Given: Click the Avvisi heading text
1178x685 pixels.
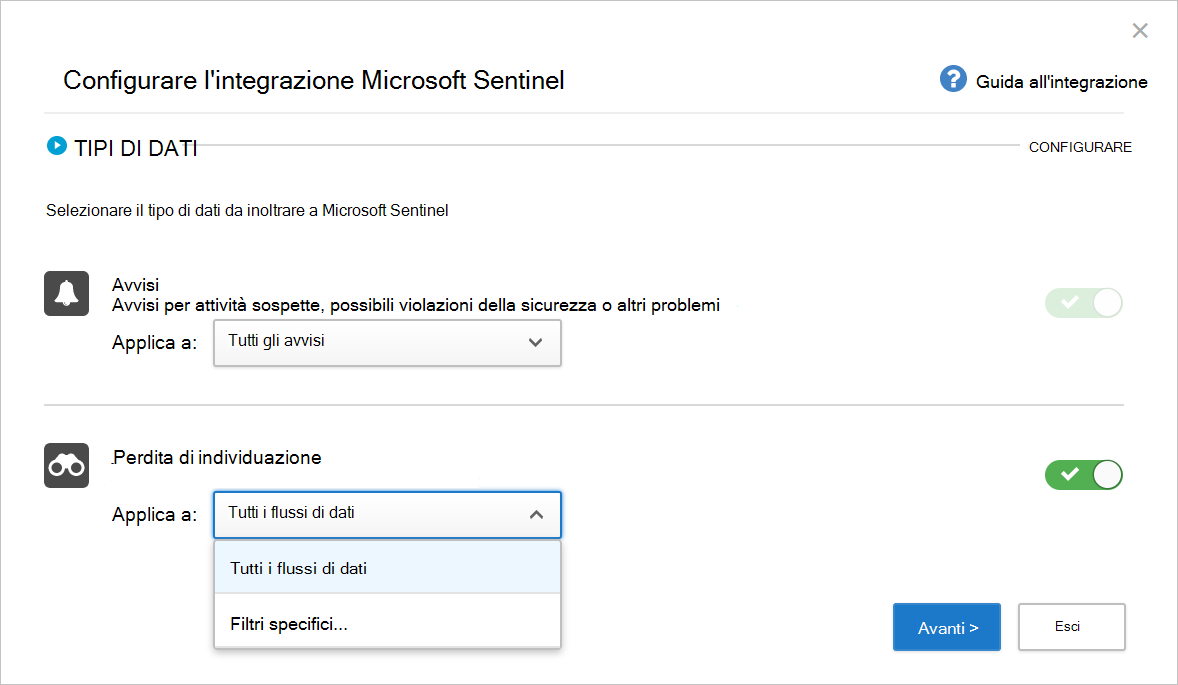Looking at the screenshot, I should pyautogui.click(x=135, y=285).
